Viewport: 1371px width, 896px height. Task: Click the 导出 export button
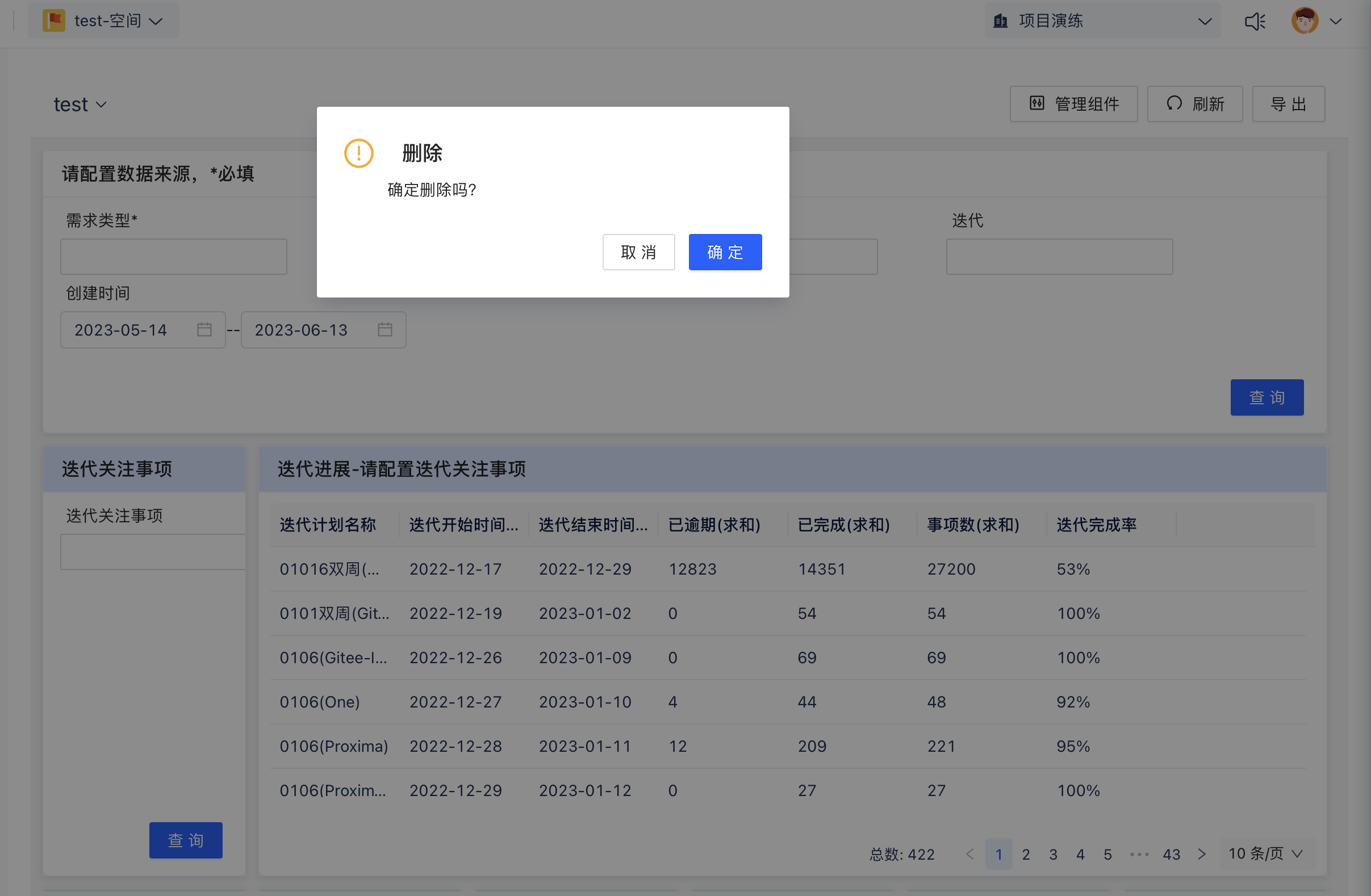tap(1288, 104)
